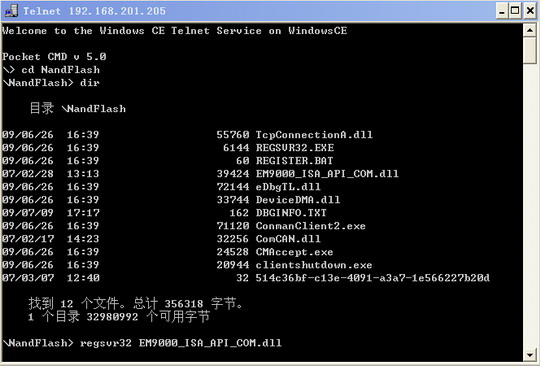Close the Telnet session window
This screenshot has width=540, height=366.
pyautogui.click(x=530, y=11)
